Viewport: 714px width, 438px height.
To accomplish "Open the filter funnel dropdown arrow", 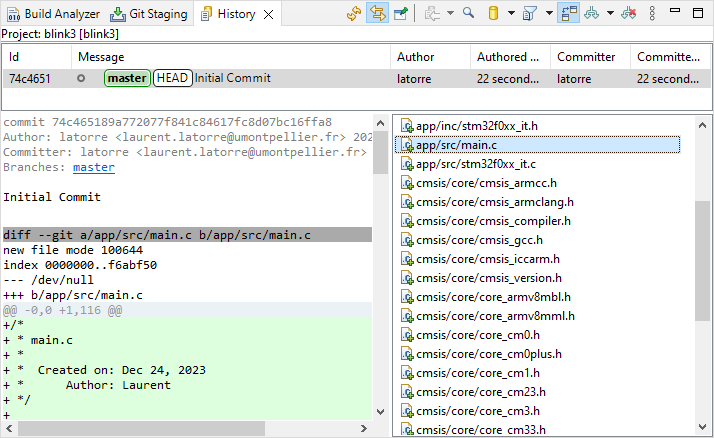I will (549, 13).
